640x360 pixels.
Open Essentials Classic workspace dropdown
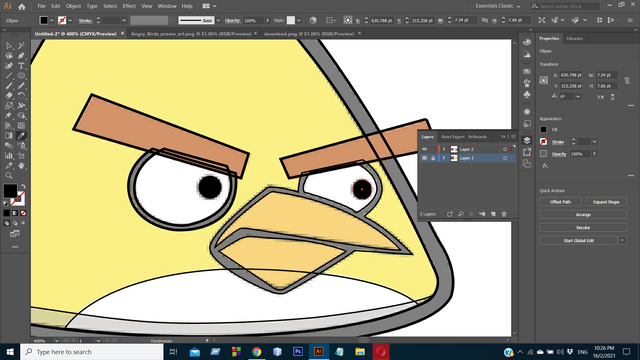(498, 6)
